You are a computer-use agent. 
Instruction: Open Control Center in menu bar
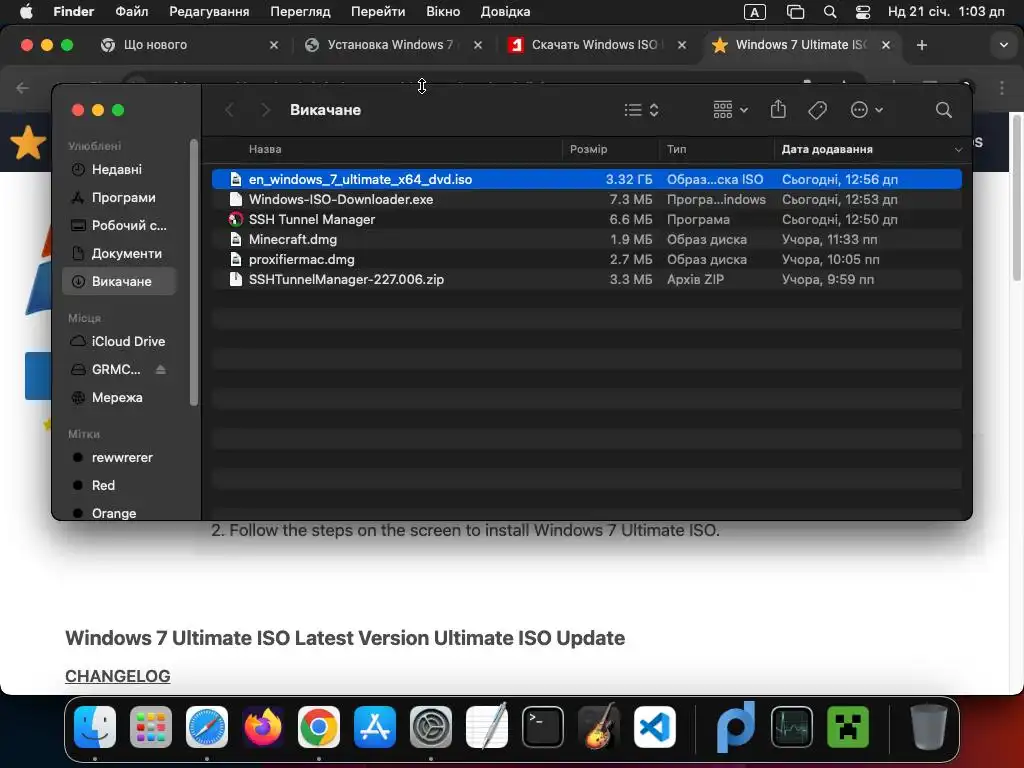[863, 12]
